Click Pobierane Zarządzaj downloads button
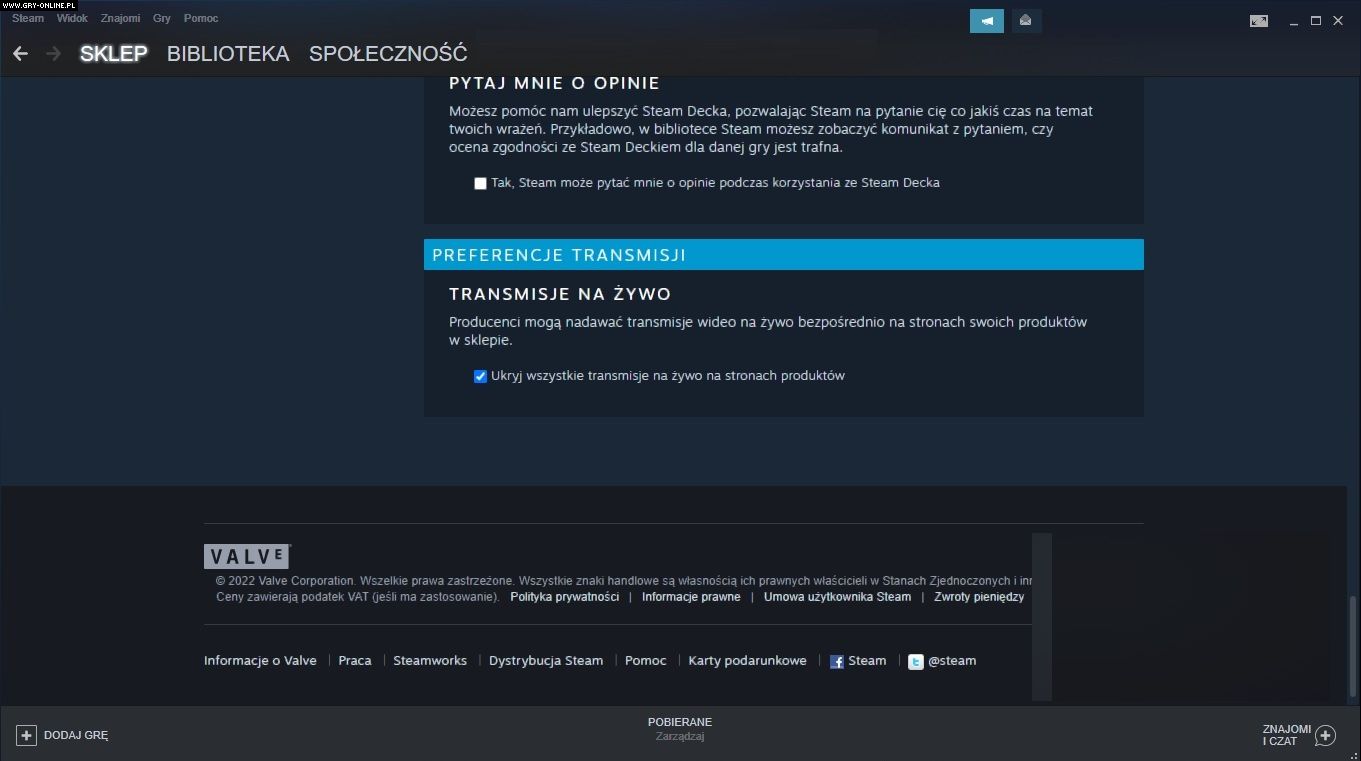 coord(680,729)
